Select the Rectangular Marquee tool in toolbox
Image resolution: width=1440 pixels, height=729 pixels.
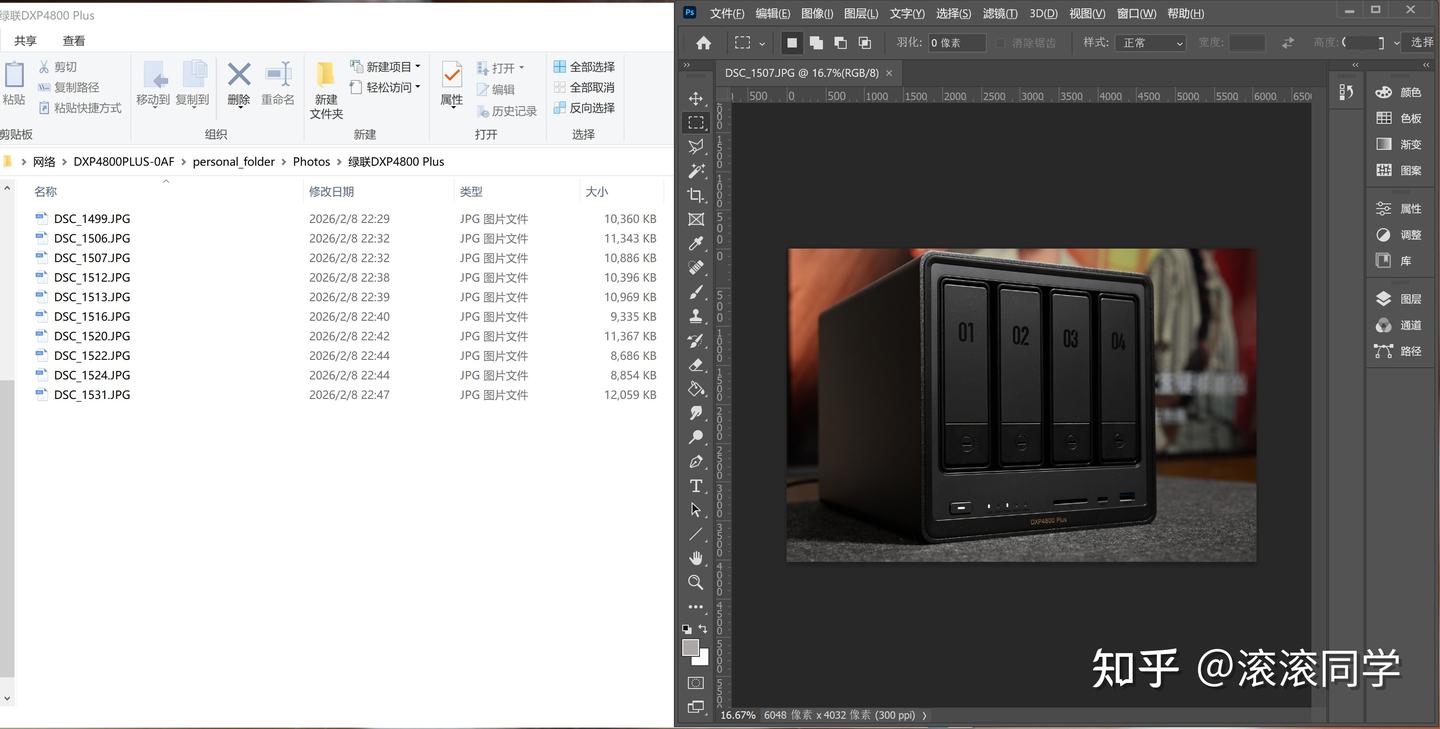click(696, 122)
